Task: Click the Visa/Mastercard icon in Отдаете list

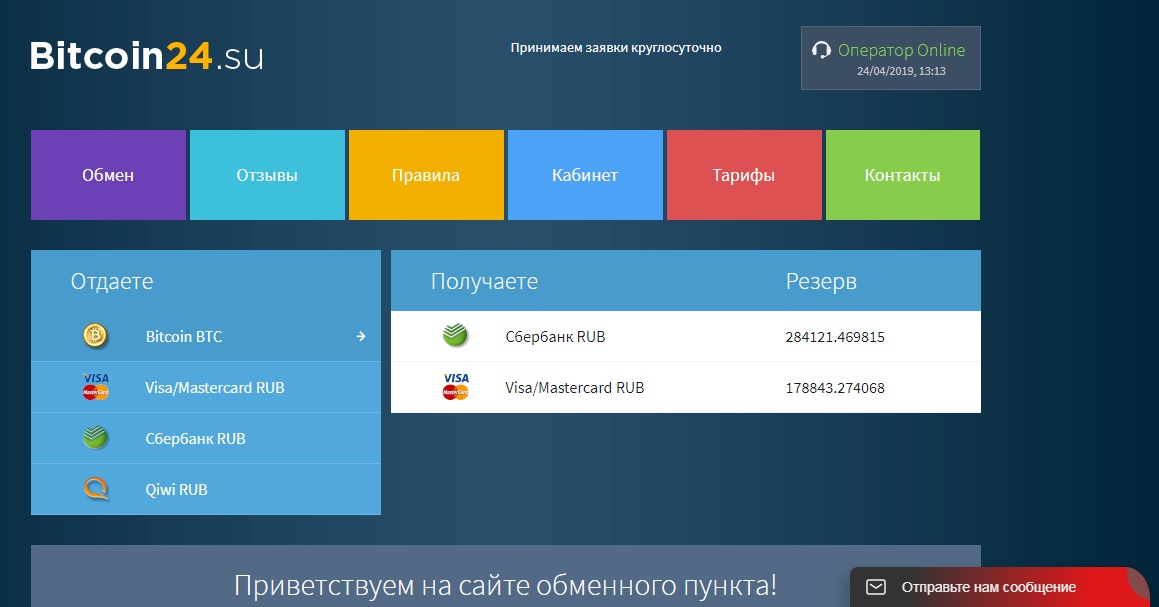Action: click(95, 387)
